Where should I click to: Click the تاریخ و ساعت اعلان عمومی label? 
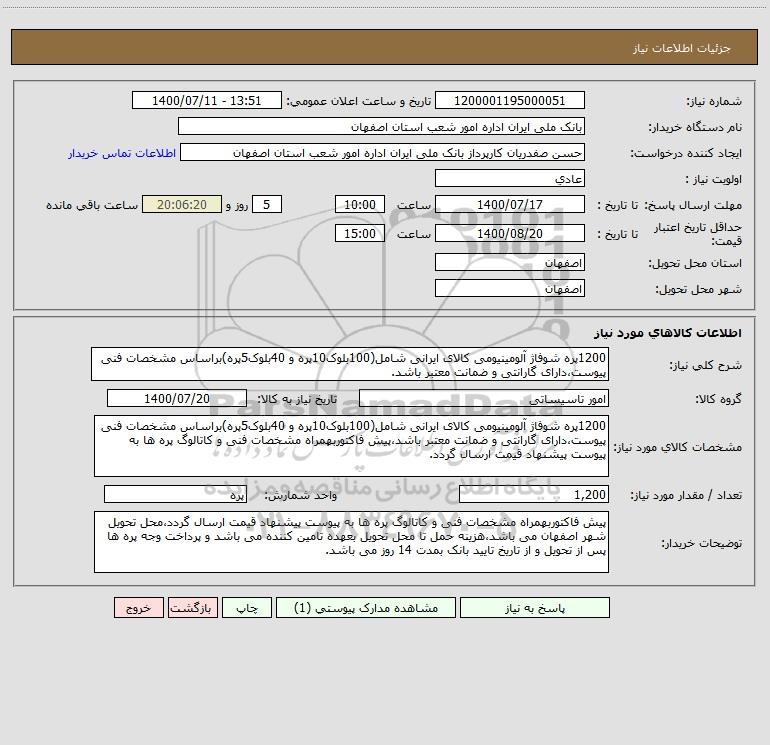point(358,102)
